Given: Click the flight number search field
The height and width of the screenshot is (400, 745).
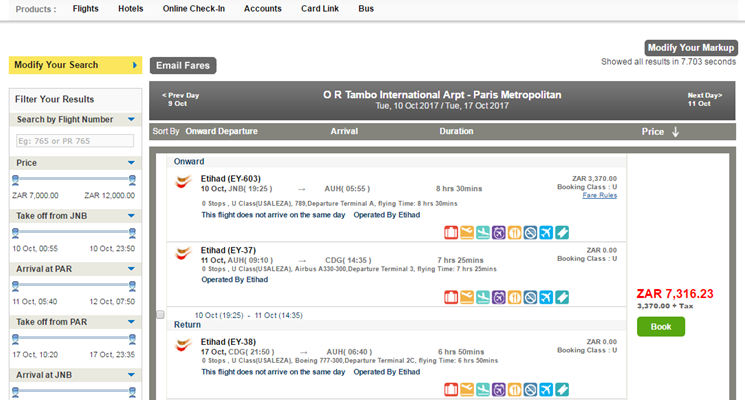Looking at the screenshot, I should (x=75, y=141).
